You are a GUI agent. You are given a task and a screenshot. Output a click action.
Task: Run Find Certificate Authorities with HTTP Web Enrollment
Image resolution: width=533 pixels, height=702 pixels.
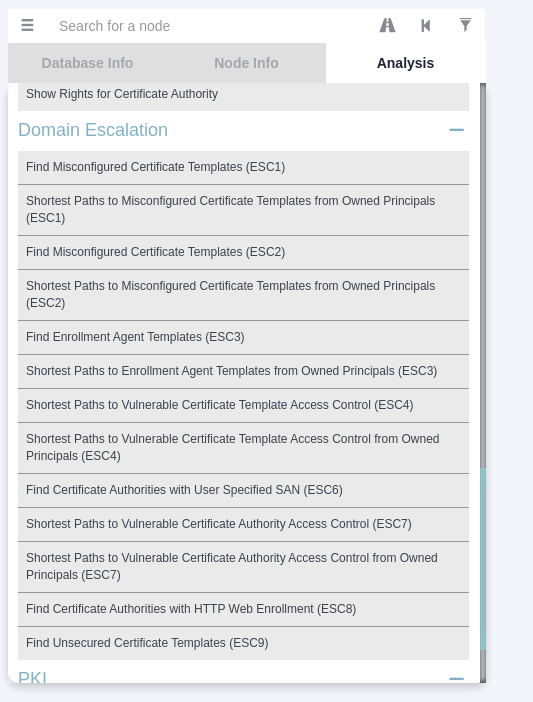243,609
